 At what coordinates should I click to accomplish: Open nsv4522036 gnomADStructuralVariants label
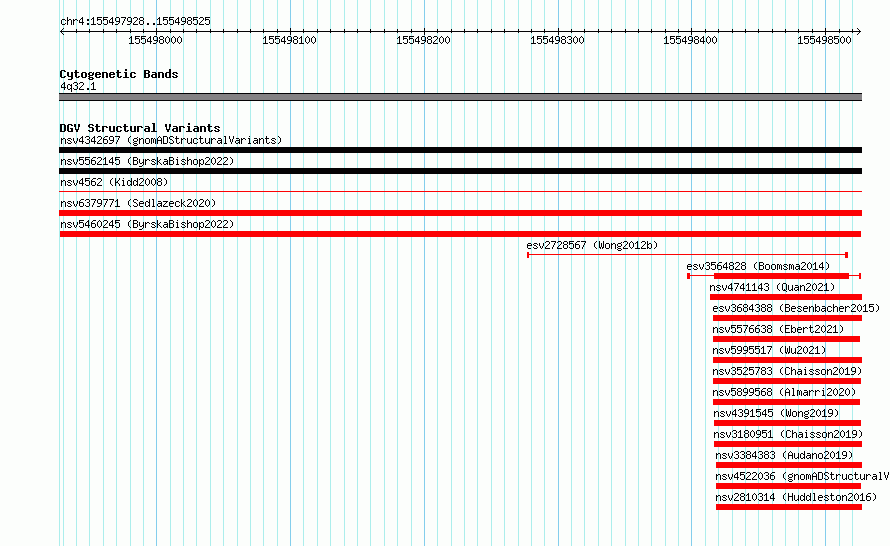802,476
